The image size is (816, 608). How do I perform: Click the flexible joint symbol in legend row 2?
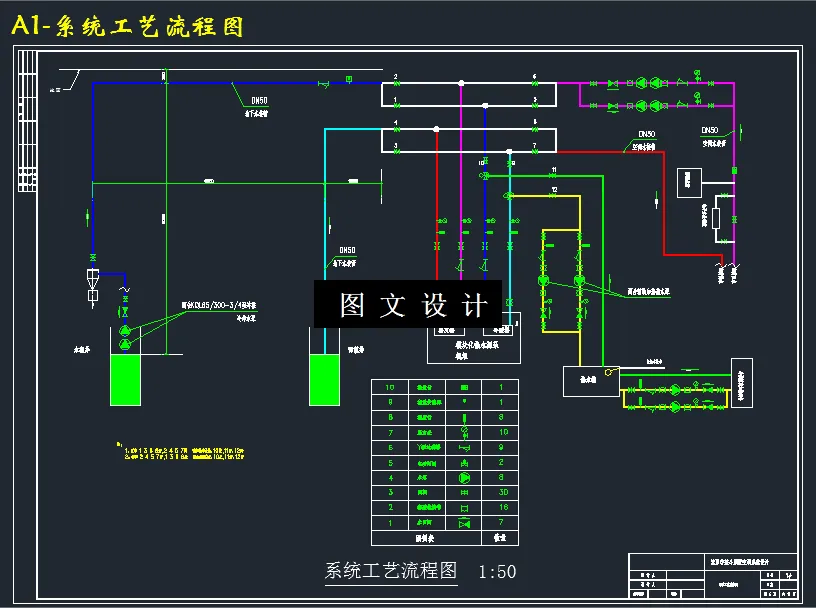[465, 507]
